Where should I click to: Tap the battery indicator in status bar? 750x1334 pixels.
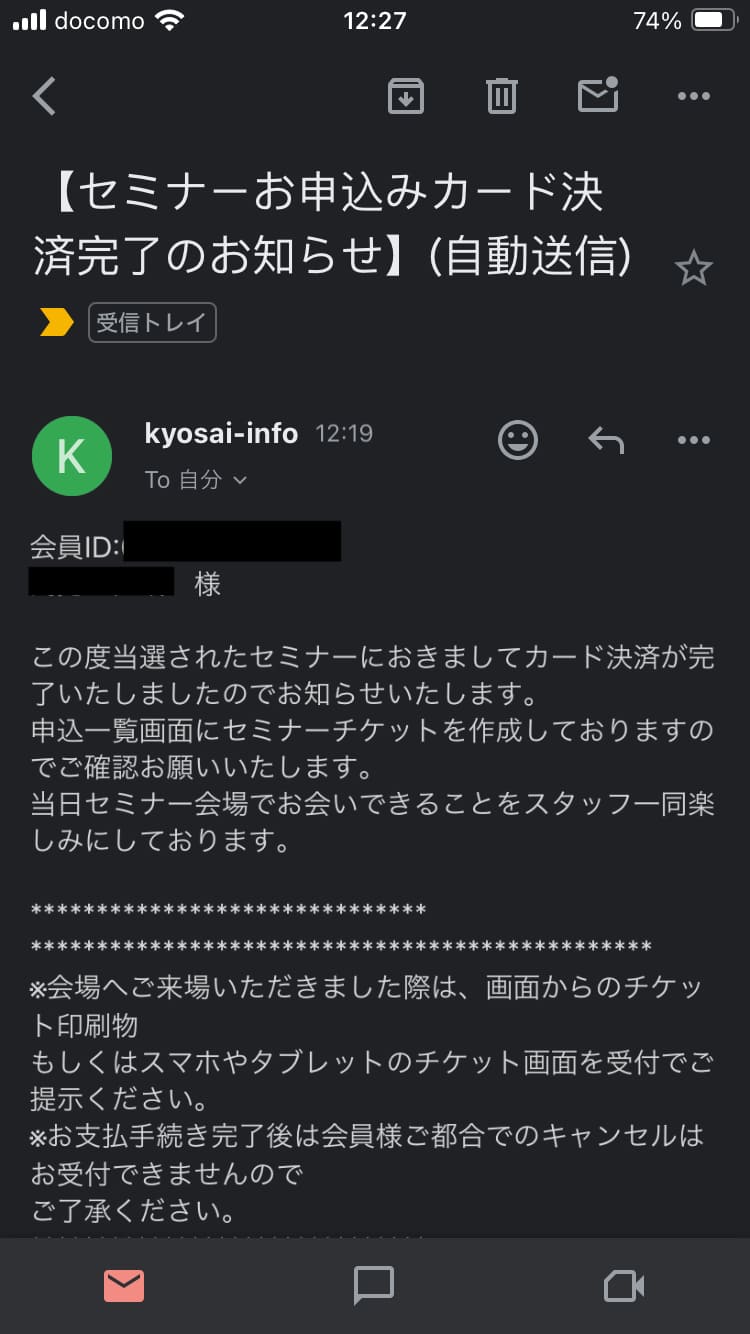point(714,21)
